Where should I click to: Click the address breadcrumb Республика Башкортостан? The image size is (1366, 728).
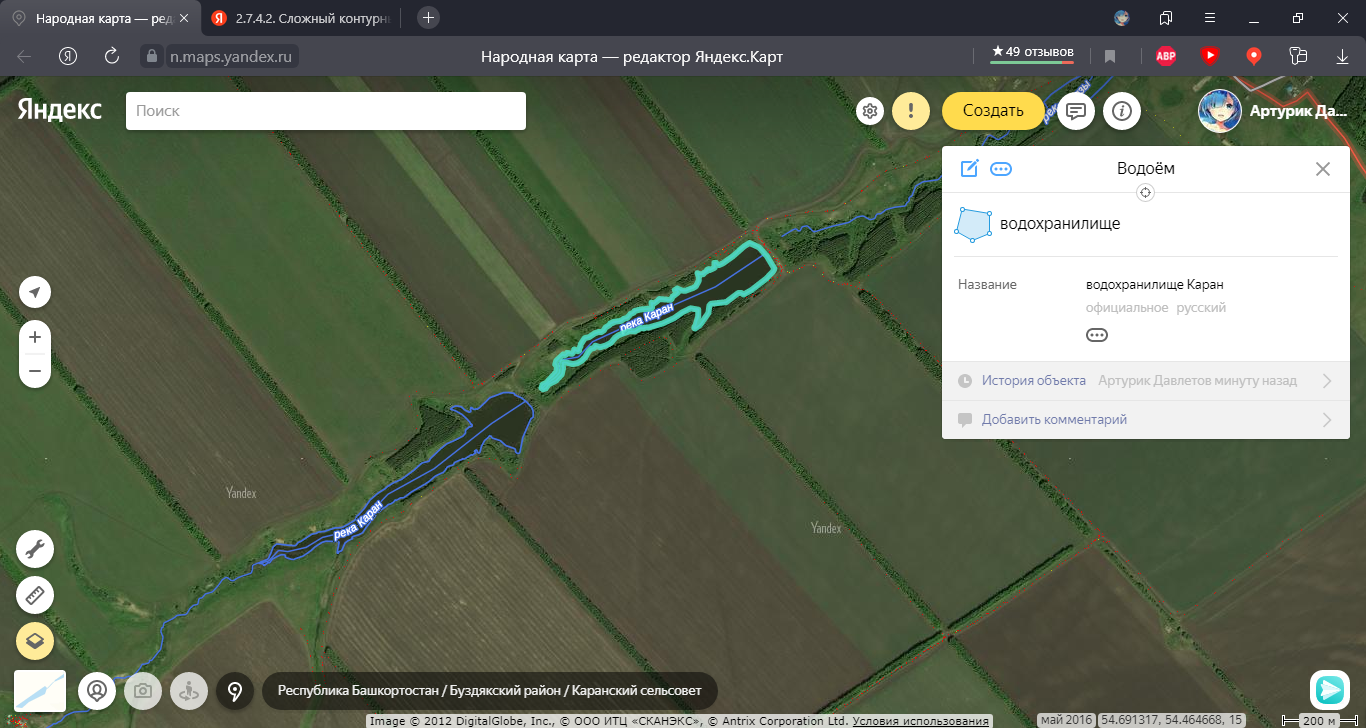point(358,691)
